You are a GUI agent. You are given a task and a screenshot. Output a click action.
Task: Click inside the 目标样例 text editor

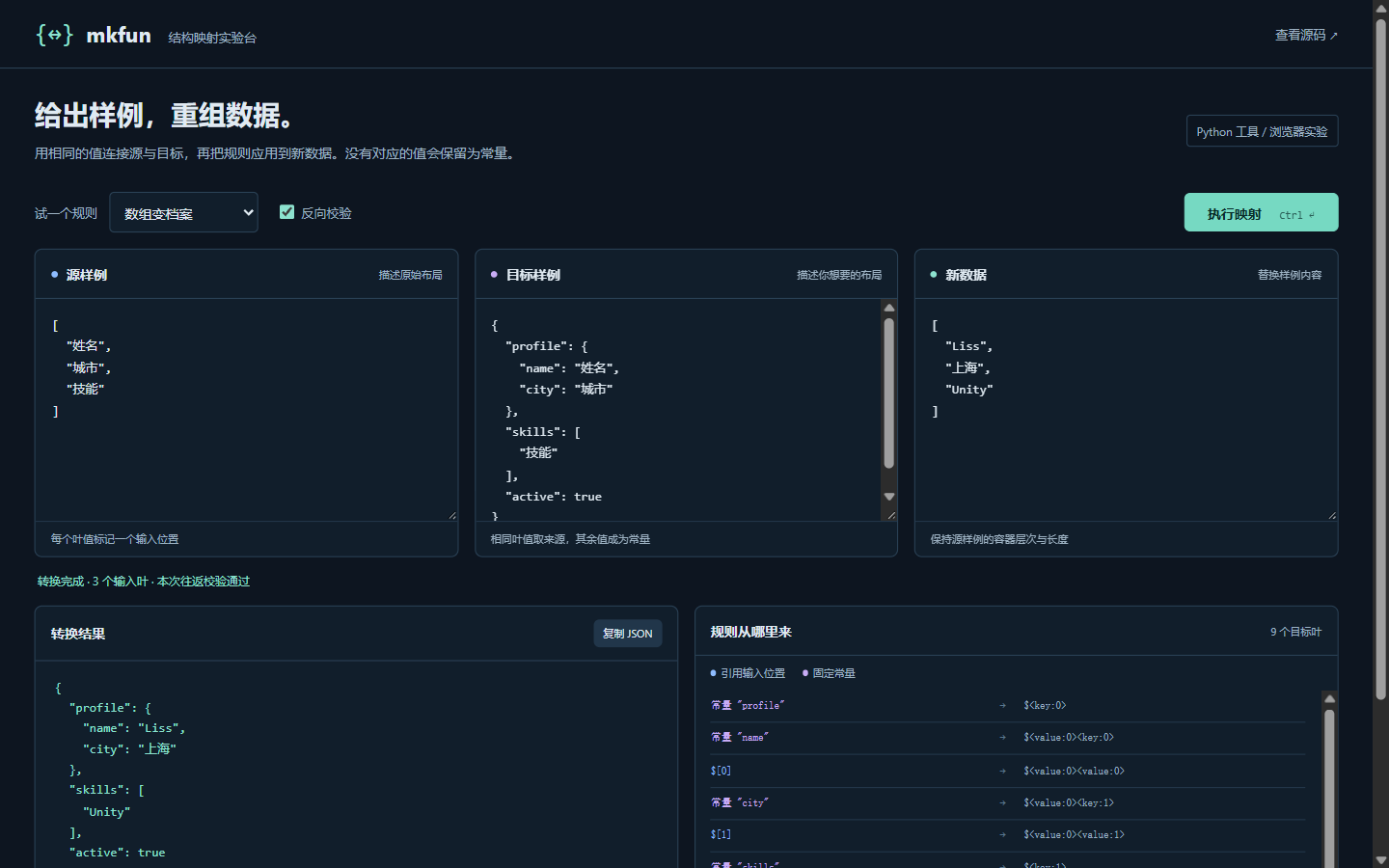click(x=678, y=410)
